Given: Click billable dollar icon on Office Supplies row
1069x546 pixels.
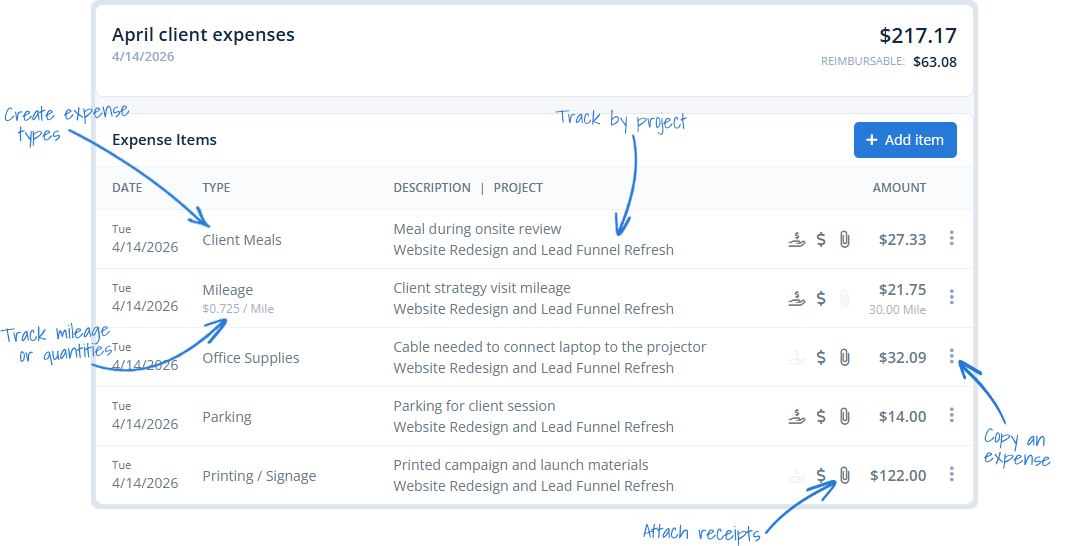Looking at the screenshot, I should point(821,357).
